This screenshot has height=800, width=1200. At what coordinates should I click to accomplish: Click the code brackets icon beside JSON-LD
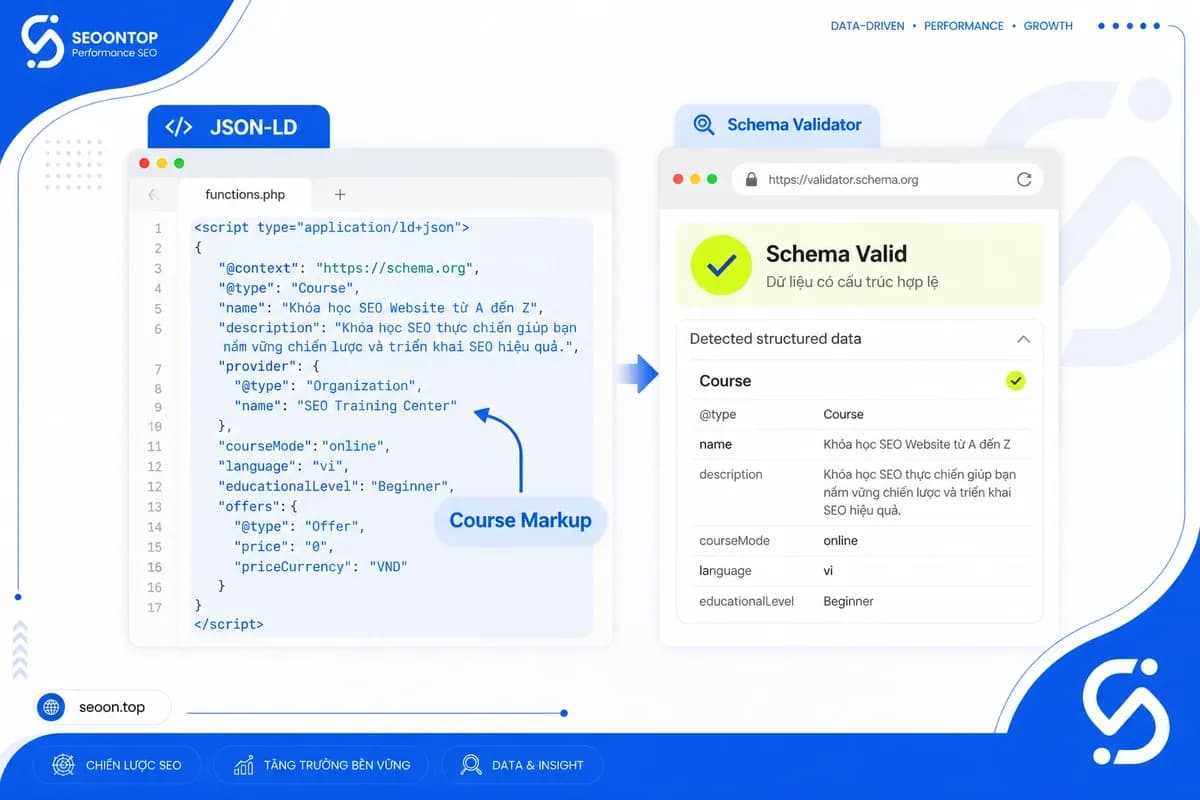179,127
